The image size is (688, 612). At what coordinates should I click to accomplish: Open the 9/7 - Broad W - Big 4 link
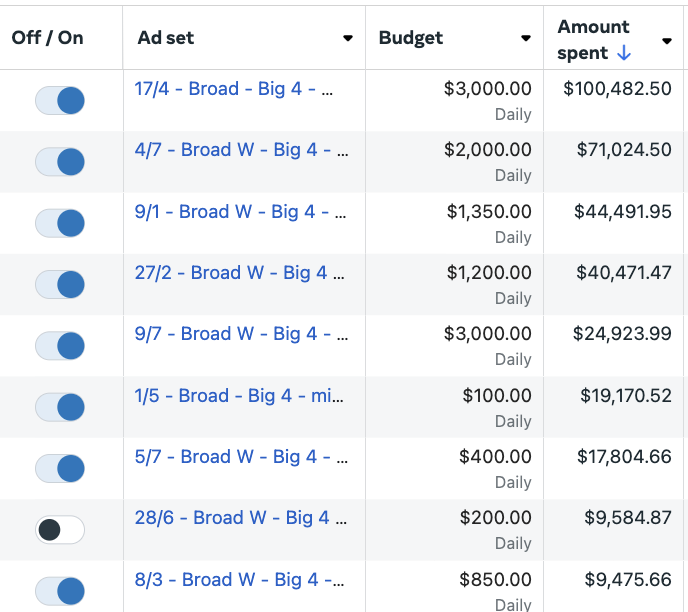(241, 334)
